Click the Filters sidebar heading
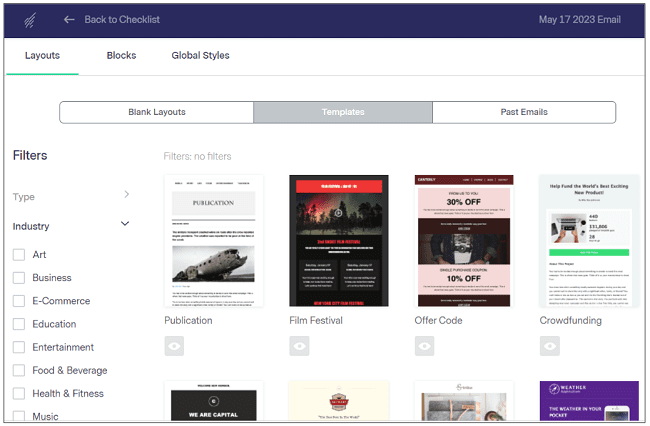This screenshot has height=426, width=650. pos(30,155)
